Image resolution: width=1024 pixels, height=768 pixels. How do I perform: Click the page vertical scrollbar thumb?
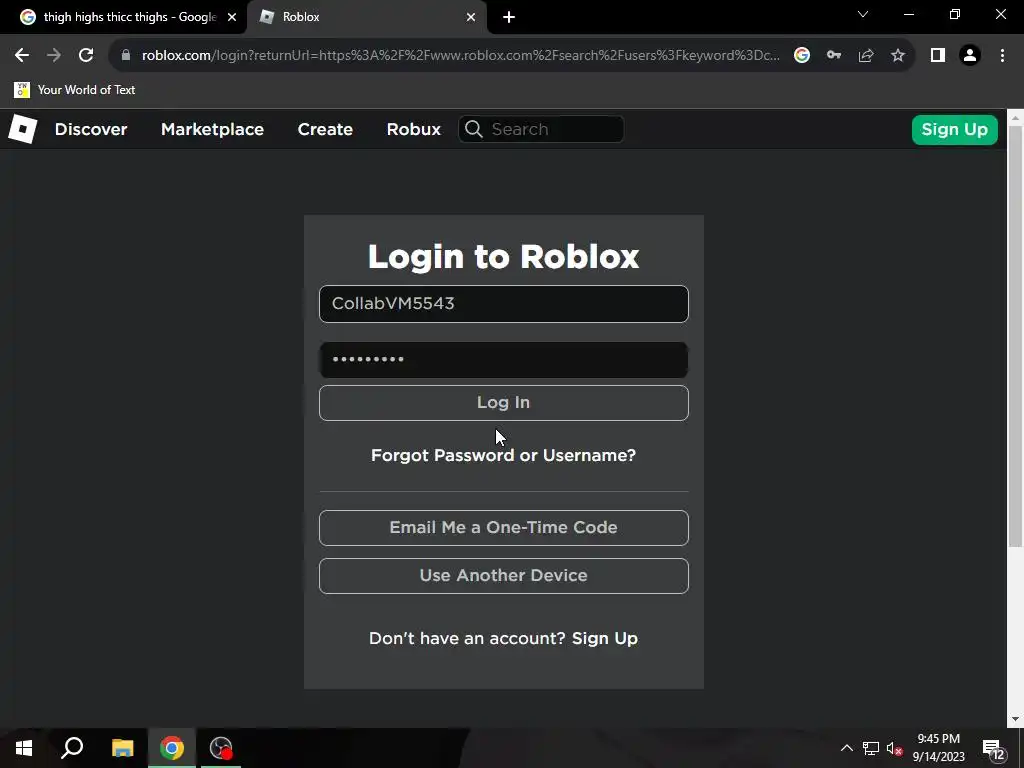[1015, 336]
